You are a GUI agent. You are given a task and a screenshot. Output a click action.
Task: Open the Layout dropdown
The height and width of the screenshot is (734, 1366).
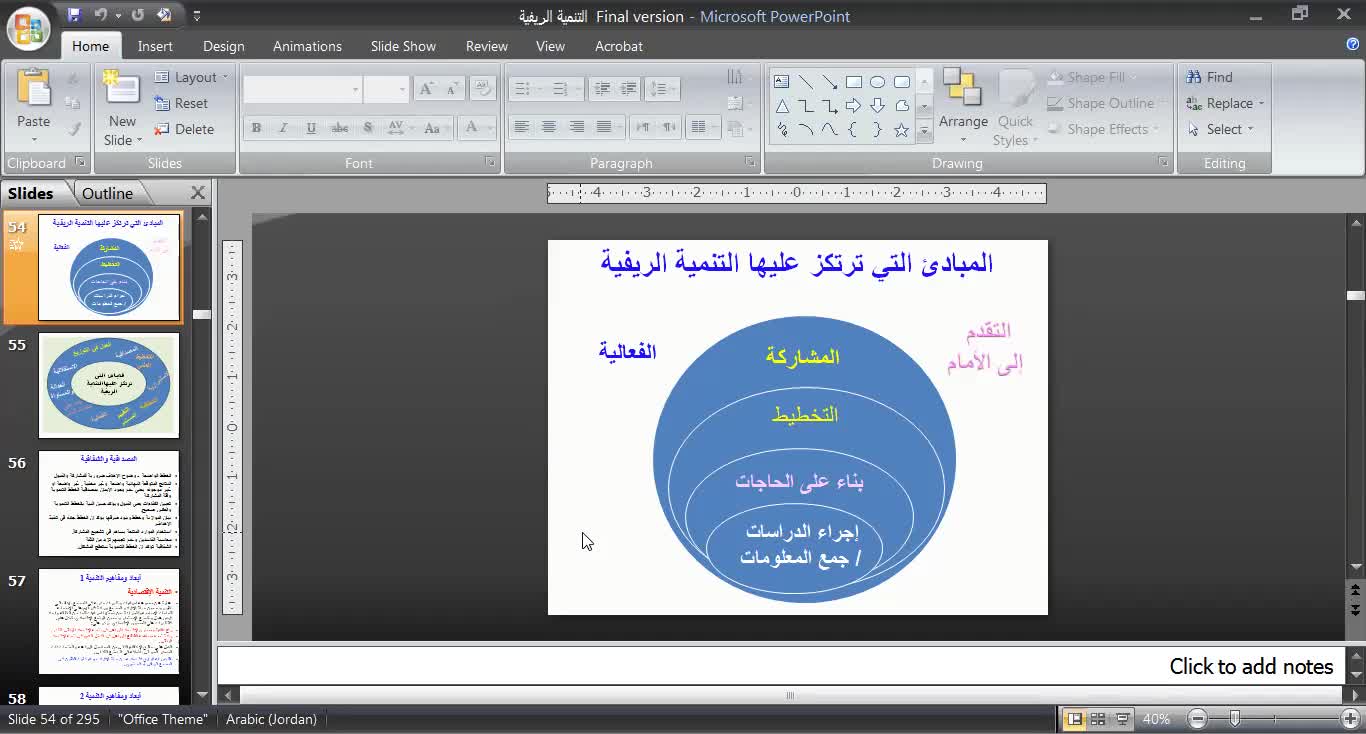pos(191,77)
